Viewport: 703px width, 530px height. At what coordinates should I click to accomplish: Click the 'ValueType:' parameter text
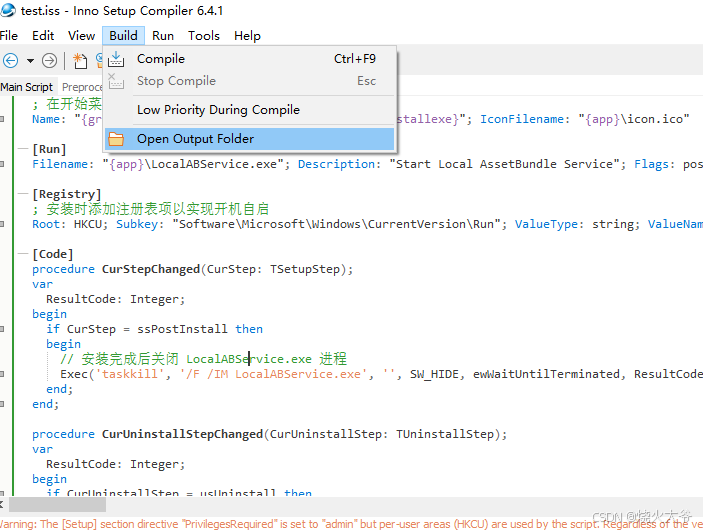pyautogui.click(x=550, y=224)
